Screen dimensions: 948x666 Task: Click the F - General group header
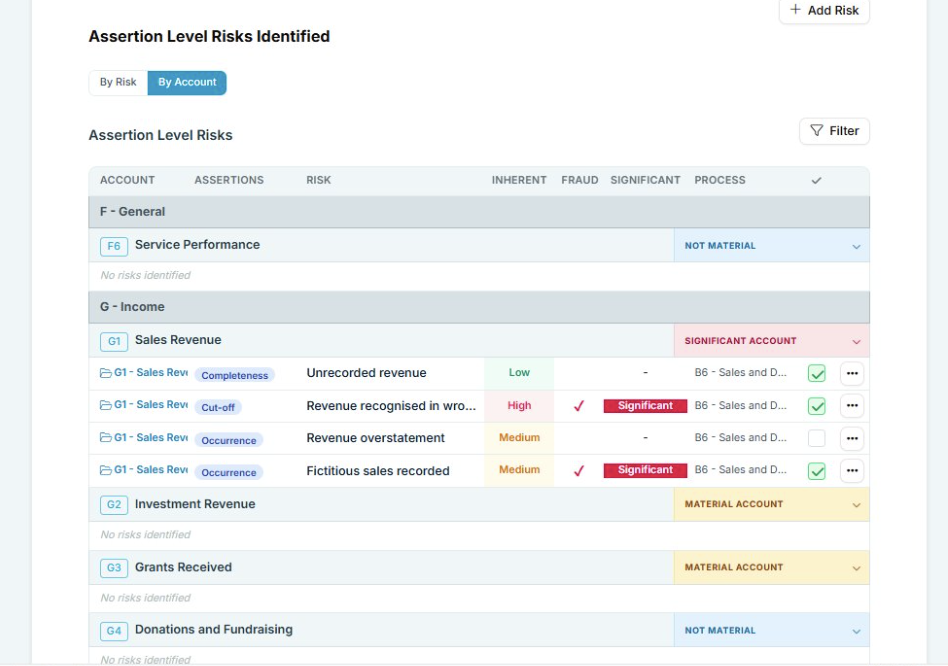point(479,212)
